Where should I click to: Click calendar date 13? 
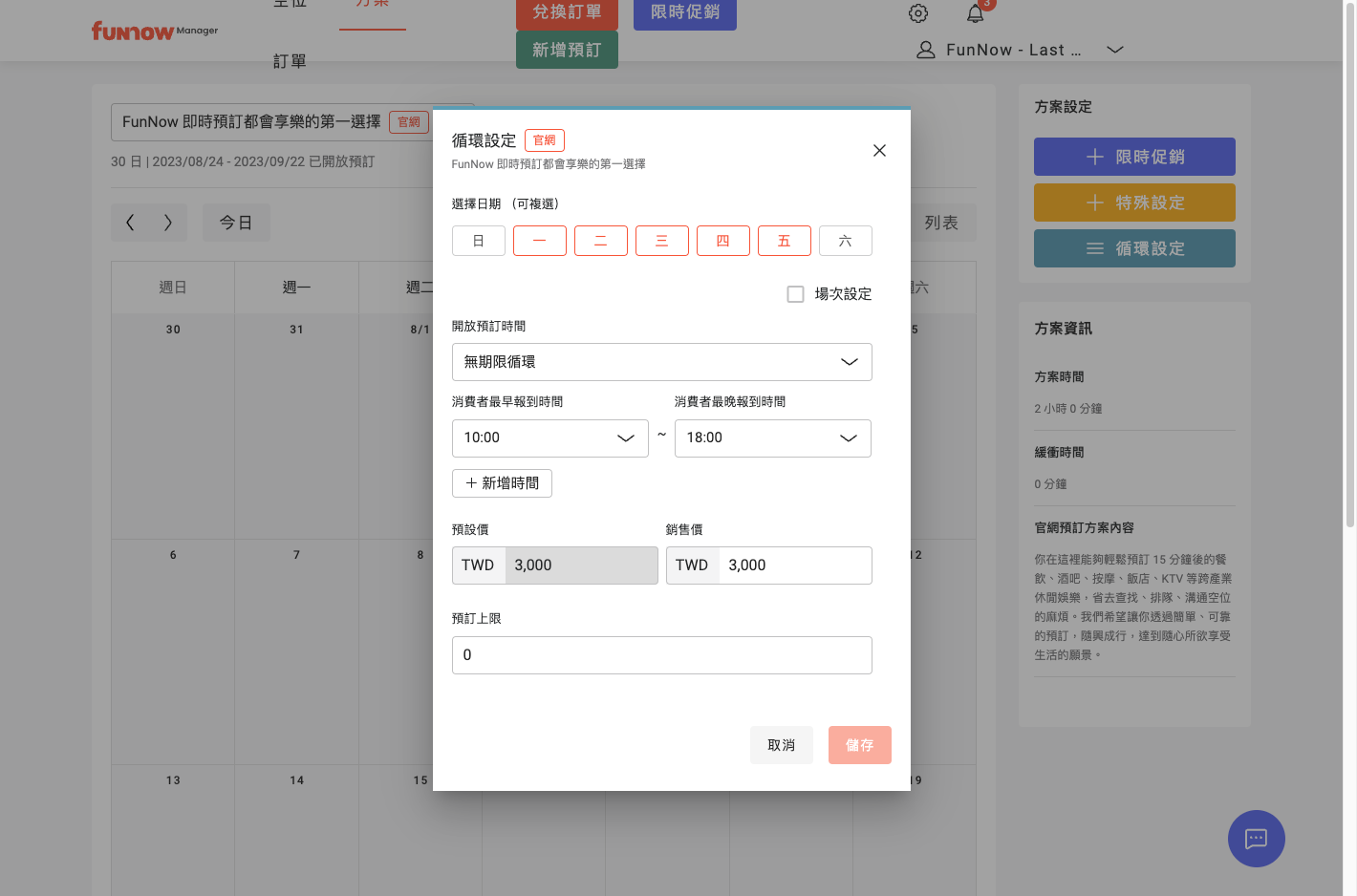(173, 780)
